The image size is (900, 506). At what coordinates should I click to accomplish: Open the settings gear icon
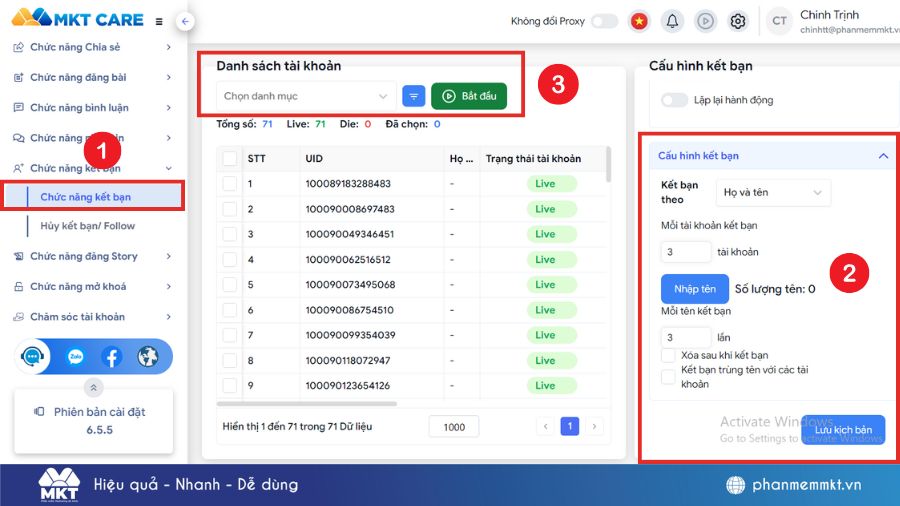pyautogui.click(x=738, y=22)
